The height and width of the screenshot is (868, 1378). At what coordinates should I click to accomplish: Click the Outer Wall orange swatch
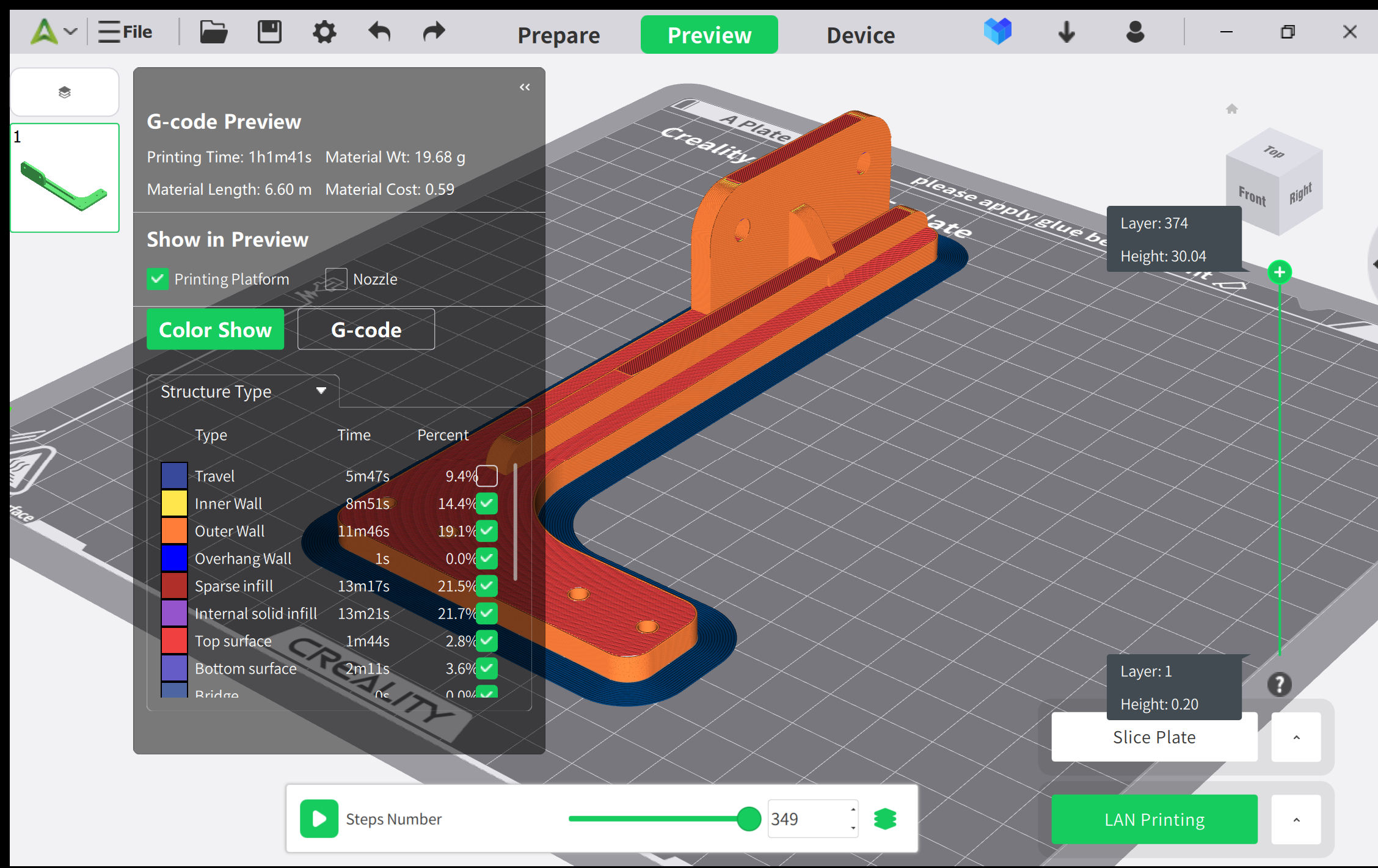tap(174, 531)
